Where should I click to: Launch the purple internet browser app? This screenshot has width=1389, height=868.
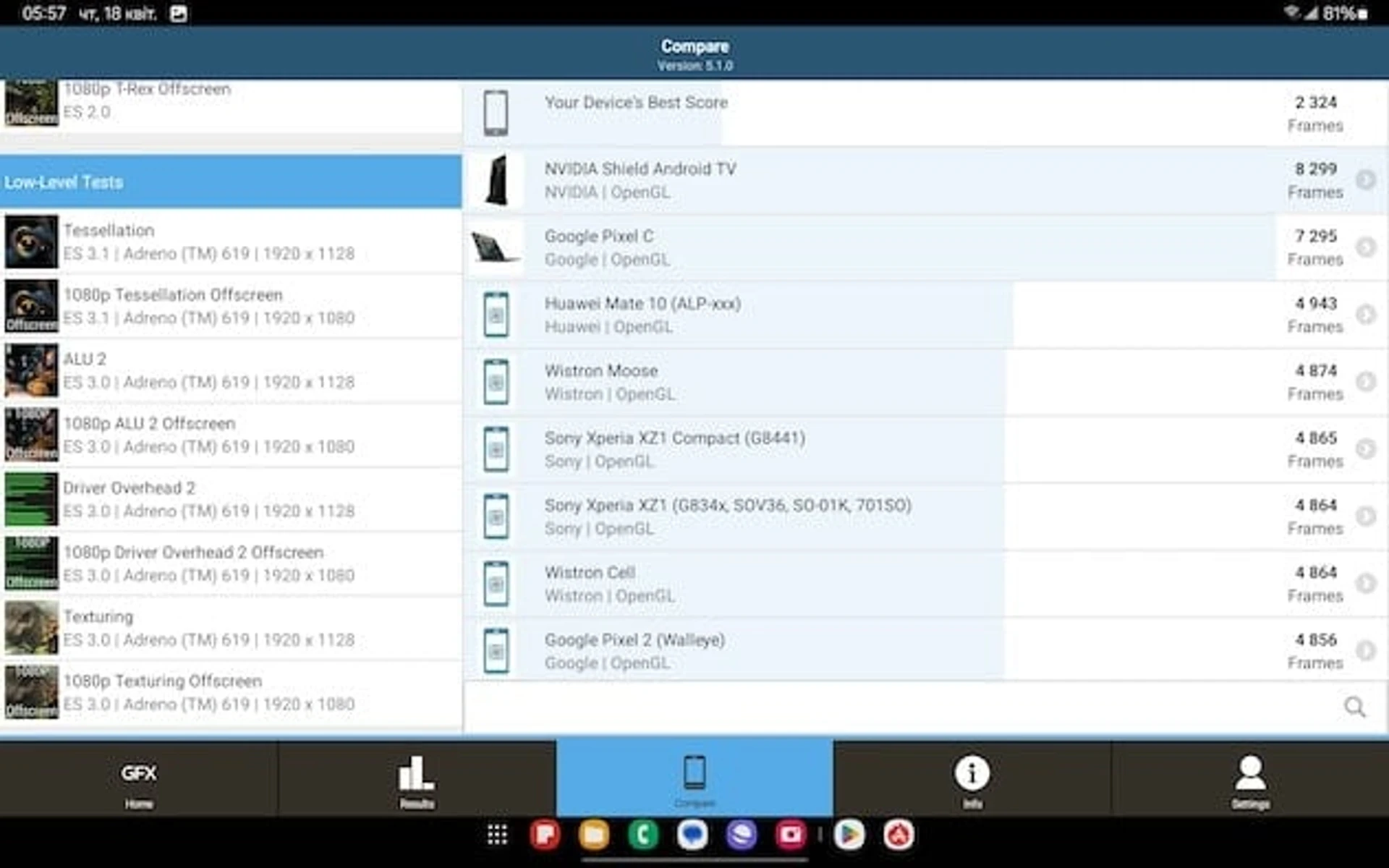click(742, 835)
